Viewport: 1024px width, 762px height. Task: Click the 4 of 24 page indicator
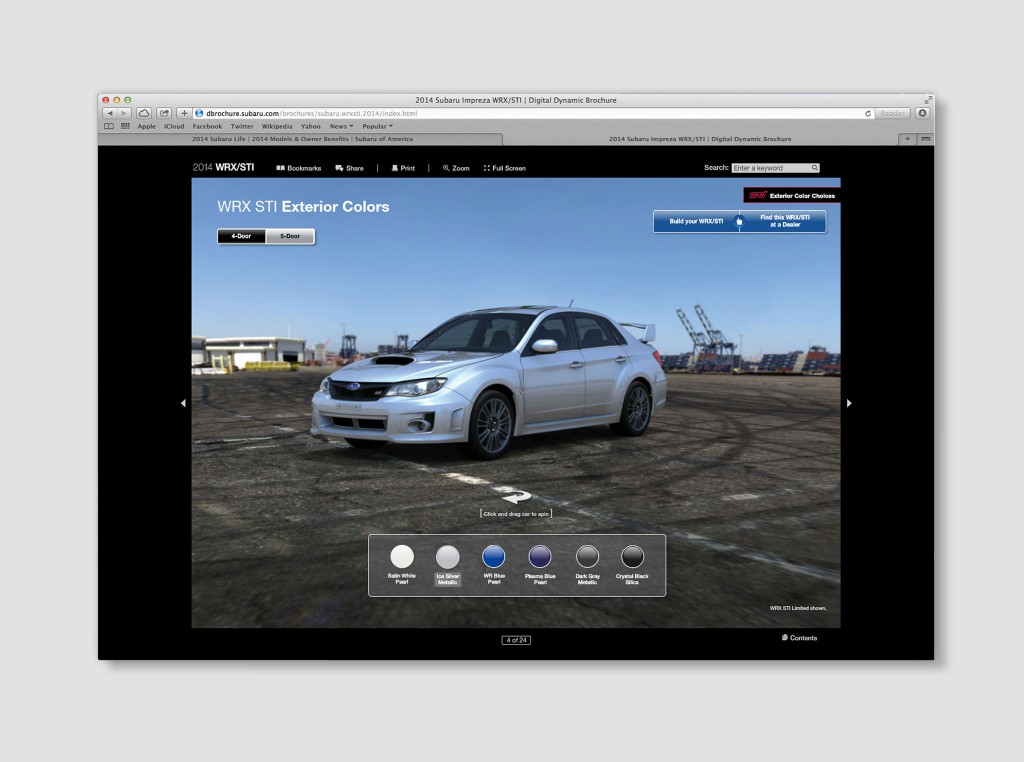click(x=516, y=640)
